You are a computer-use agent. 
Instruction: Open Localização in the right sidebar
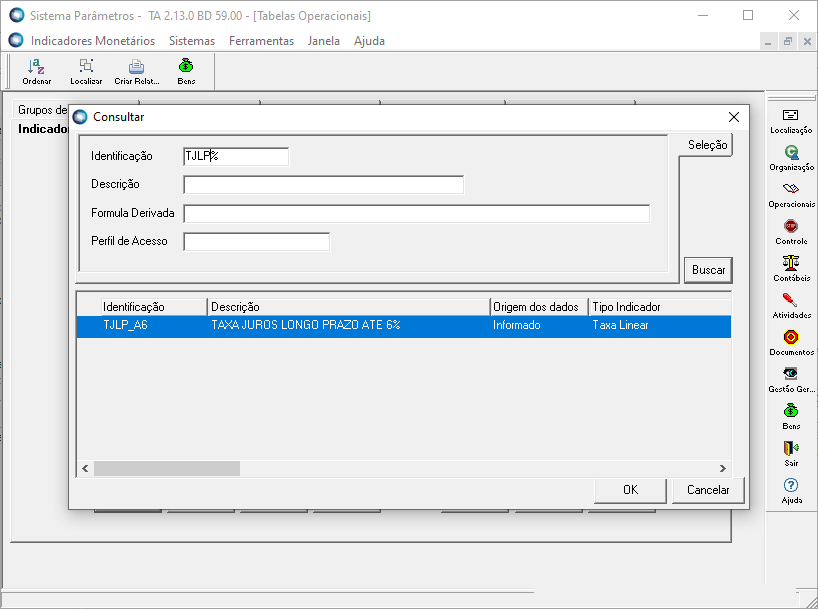point(791,121)
